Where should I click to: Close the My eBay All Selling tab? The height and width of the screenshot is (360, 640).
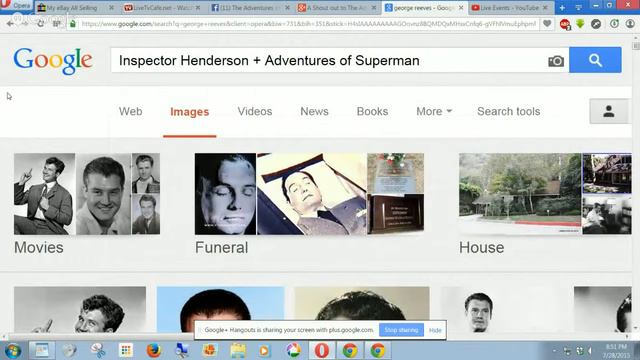click(x=111, y=8)
